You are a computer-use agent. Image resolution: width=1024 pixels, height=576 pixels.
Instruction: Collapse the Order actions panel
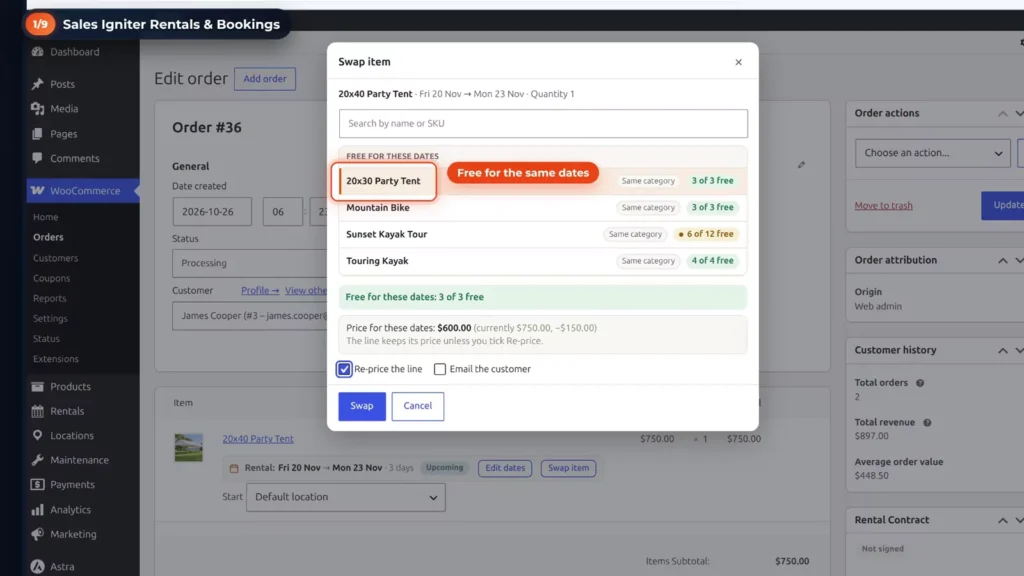coord(1002,114)
